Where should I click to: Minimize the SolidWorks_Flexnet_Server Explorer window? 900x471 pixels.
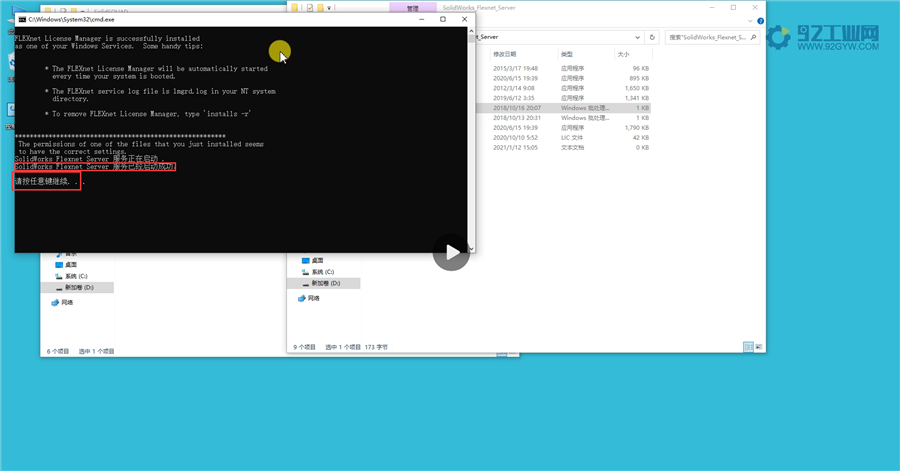pyautogui.click(x=712, y=7)
